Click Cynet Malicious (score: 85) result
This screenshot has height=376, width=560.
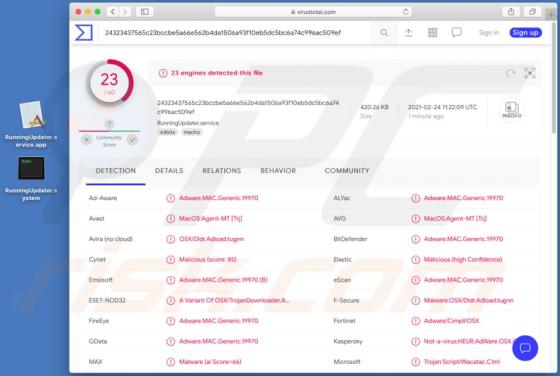(208, 259)
